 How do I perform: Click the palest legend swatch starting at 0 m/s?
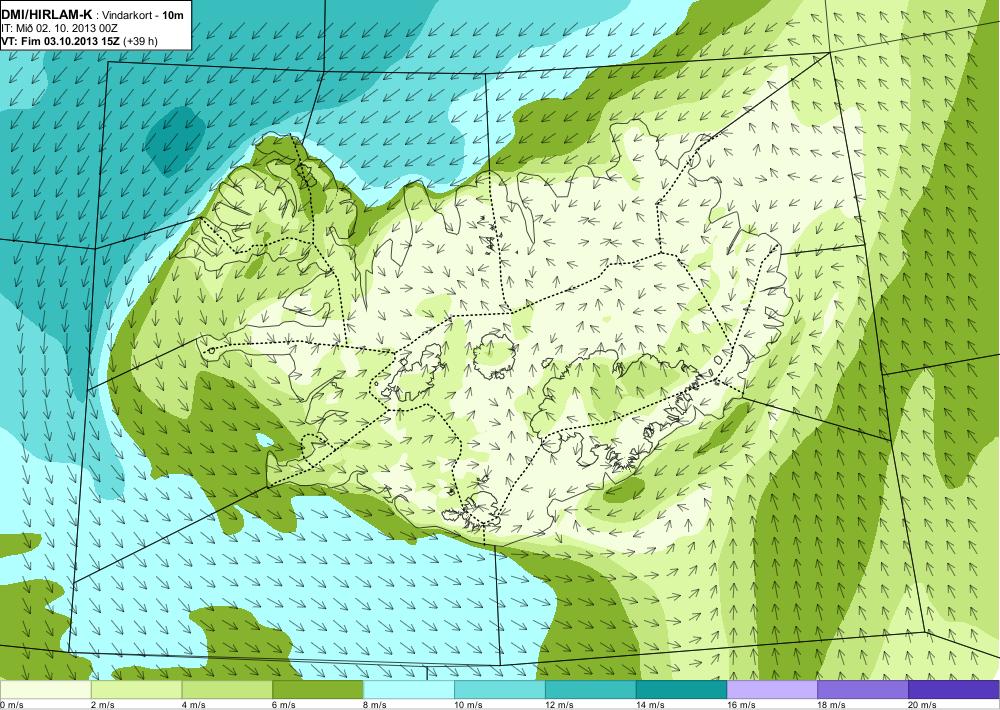click(45, 690)
